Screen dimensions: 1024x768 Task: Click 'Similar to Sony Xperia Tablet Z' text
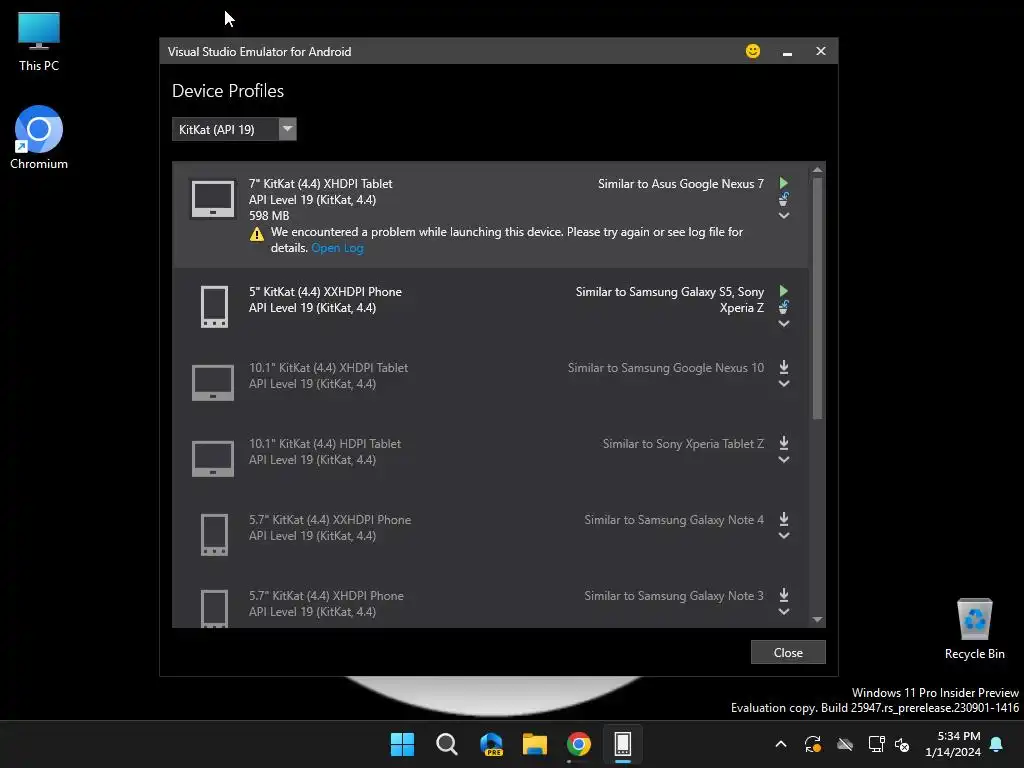(683, 443)
